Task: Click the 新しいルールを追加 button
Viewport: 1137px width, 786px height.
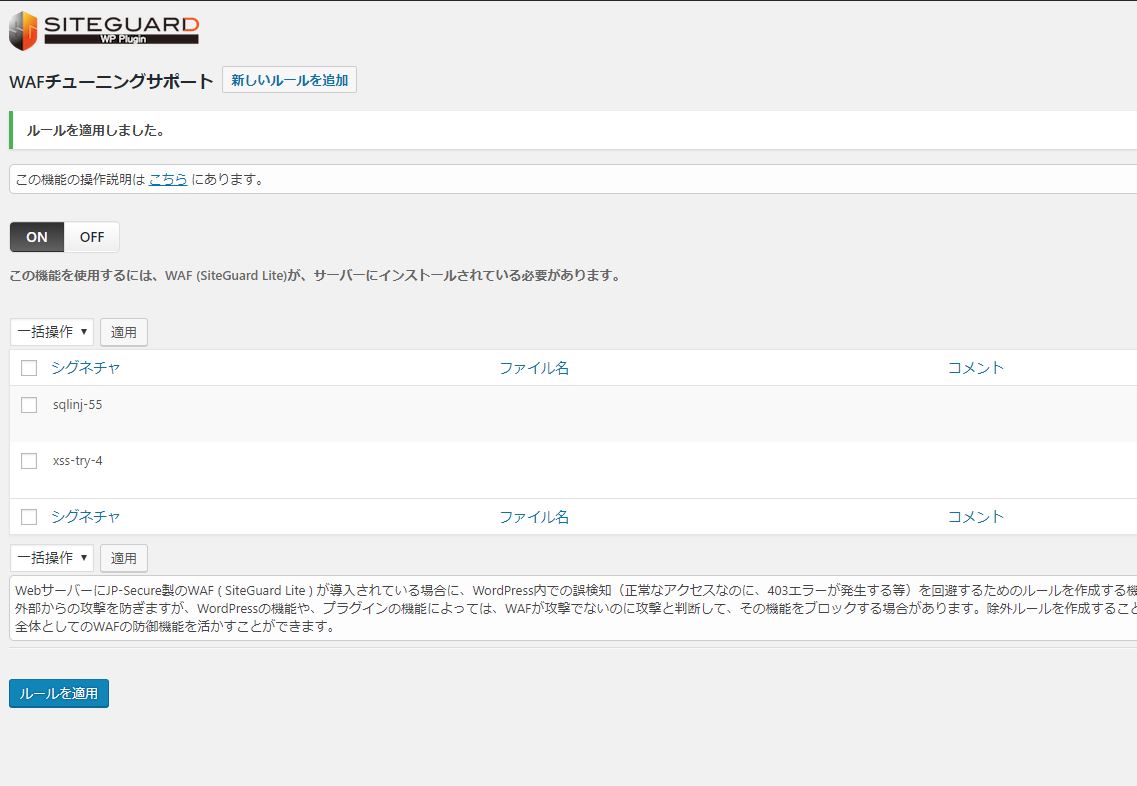Action: (x=289, y=80)
